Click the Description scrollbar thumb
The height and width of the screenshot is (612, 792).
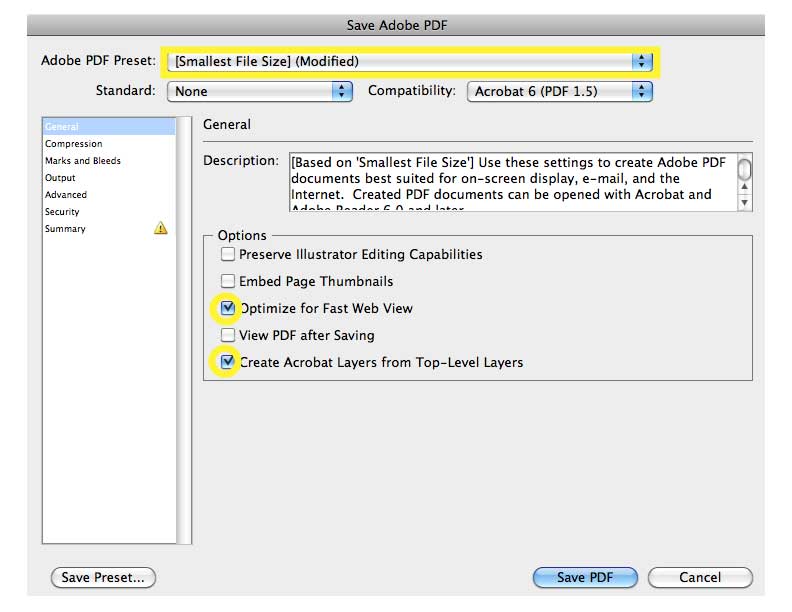(x=745, y=168)
